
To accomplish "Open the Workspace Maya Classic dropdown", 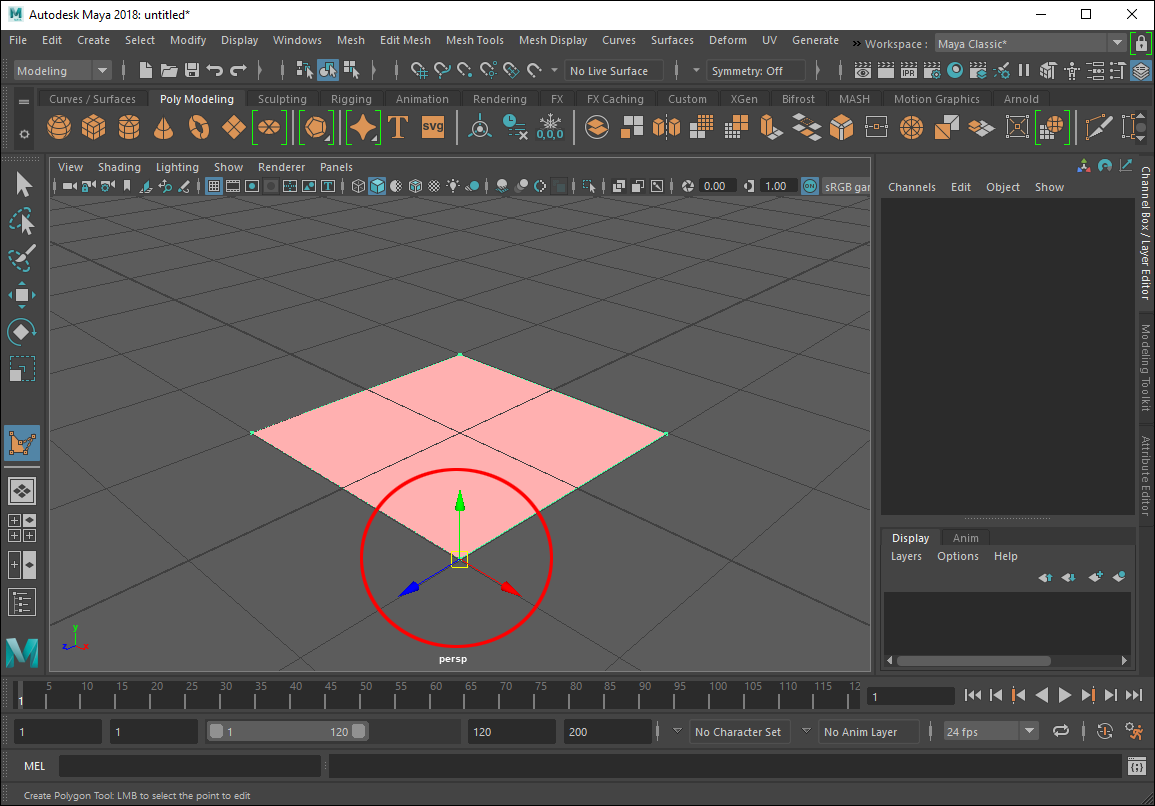I will click(1117, 43).
